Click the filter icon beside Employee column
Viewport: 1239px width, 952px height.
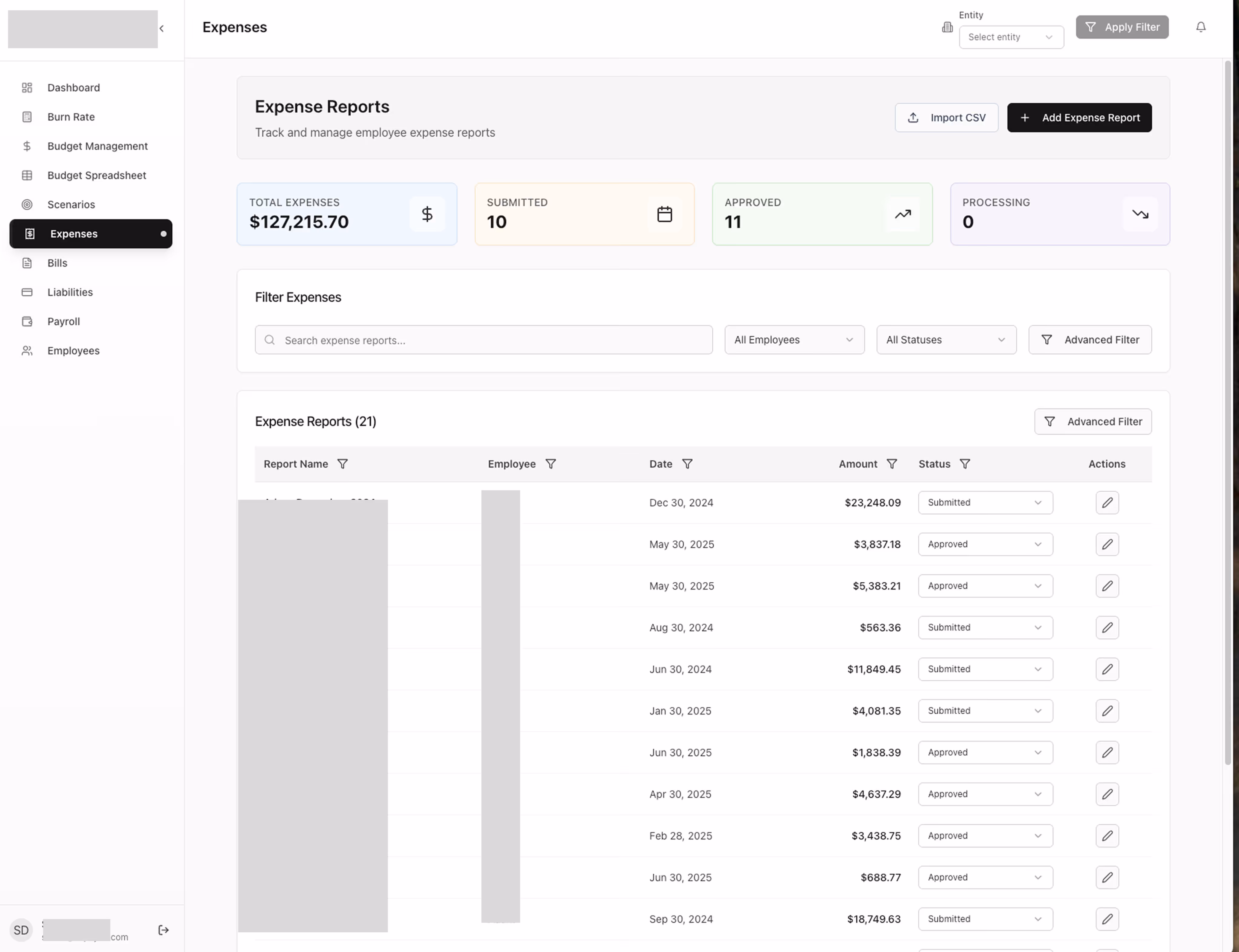[550, 464]
